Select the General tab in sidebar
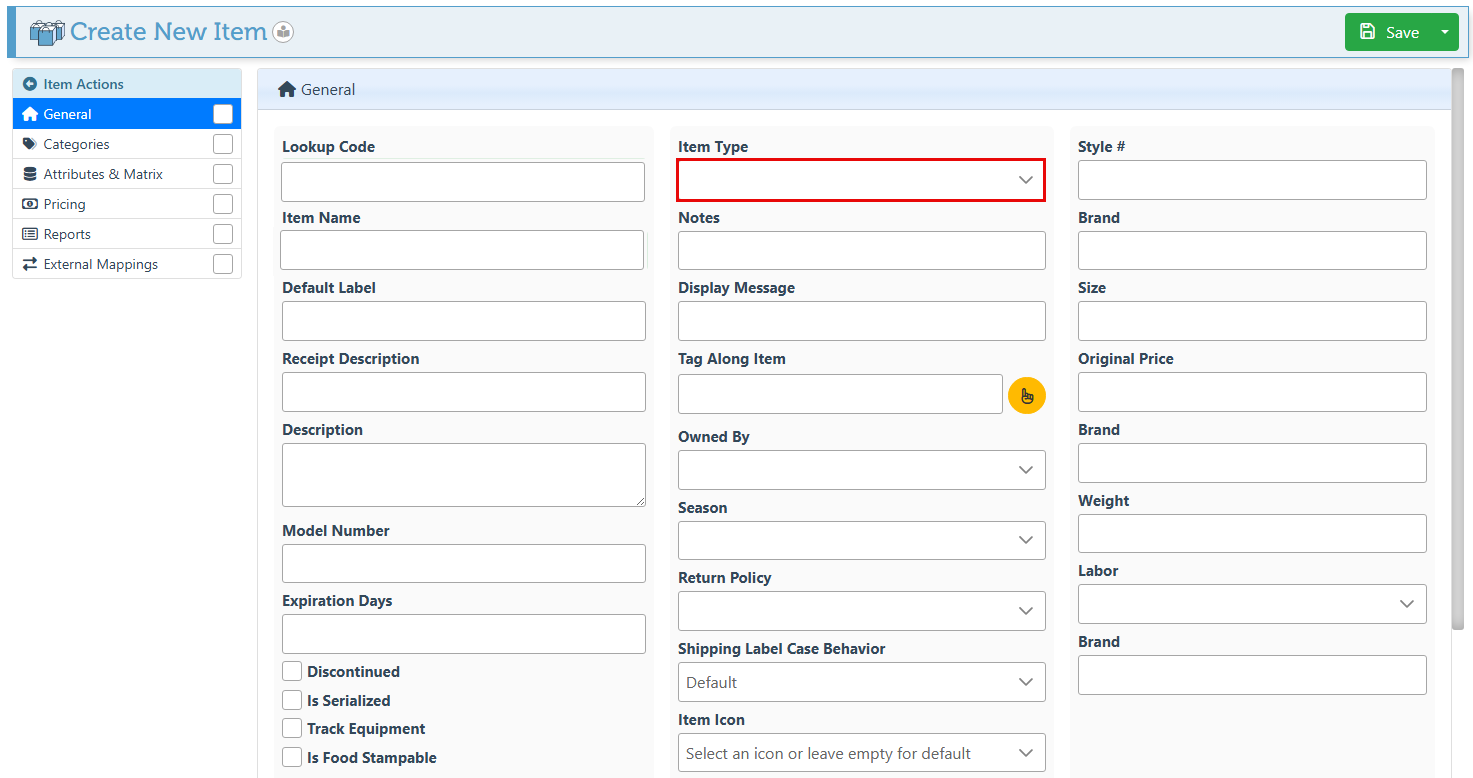Image resolution: width=1473 pixels, height=778 pixels. pyautogui.click(x=68, y=114)
